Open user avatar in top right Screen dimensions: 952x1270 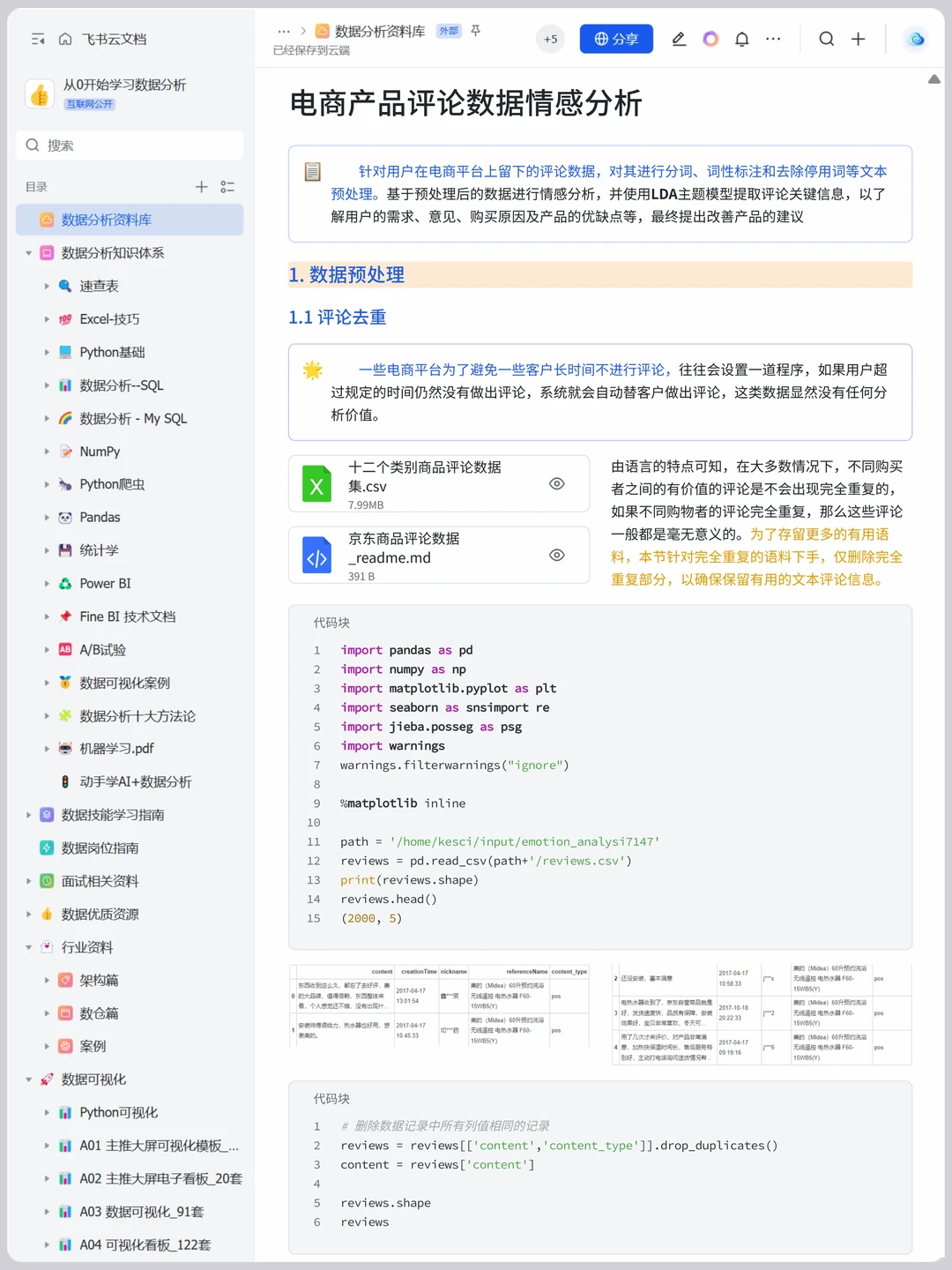916,39
